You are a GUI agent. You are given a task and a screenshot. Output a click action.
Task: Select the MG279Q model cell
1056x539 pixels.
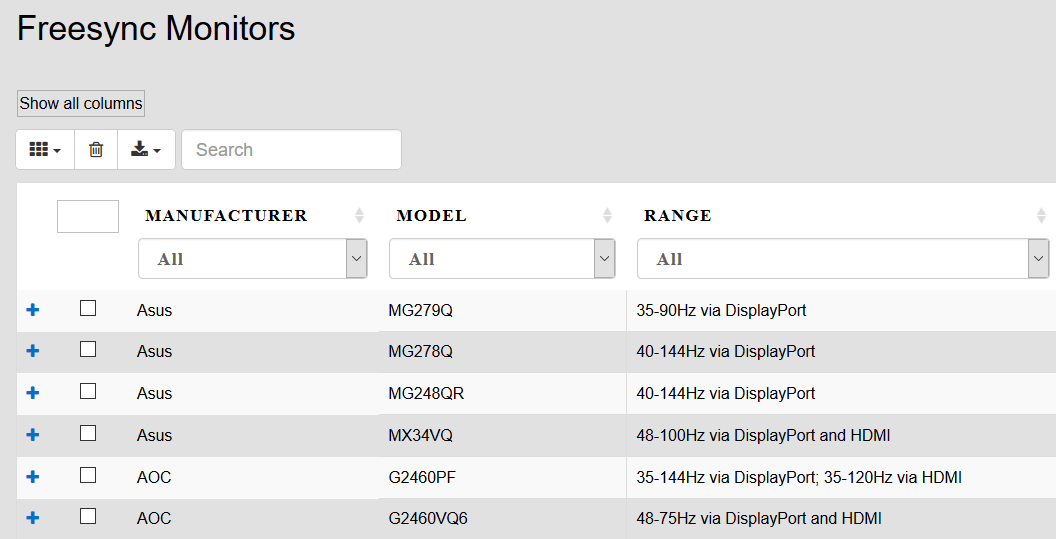tap(420, 311)
